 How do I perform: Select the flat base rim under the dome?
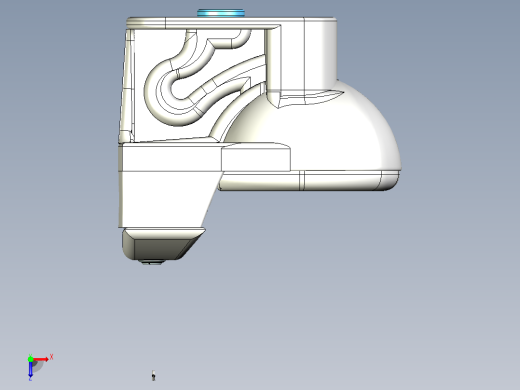(x=308, y=181)
